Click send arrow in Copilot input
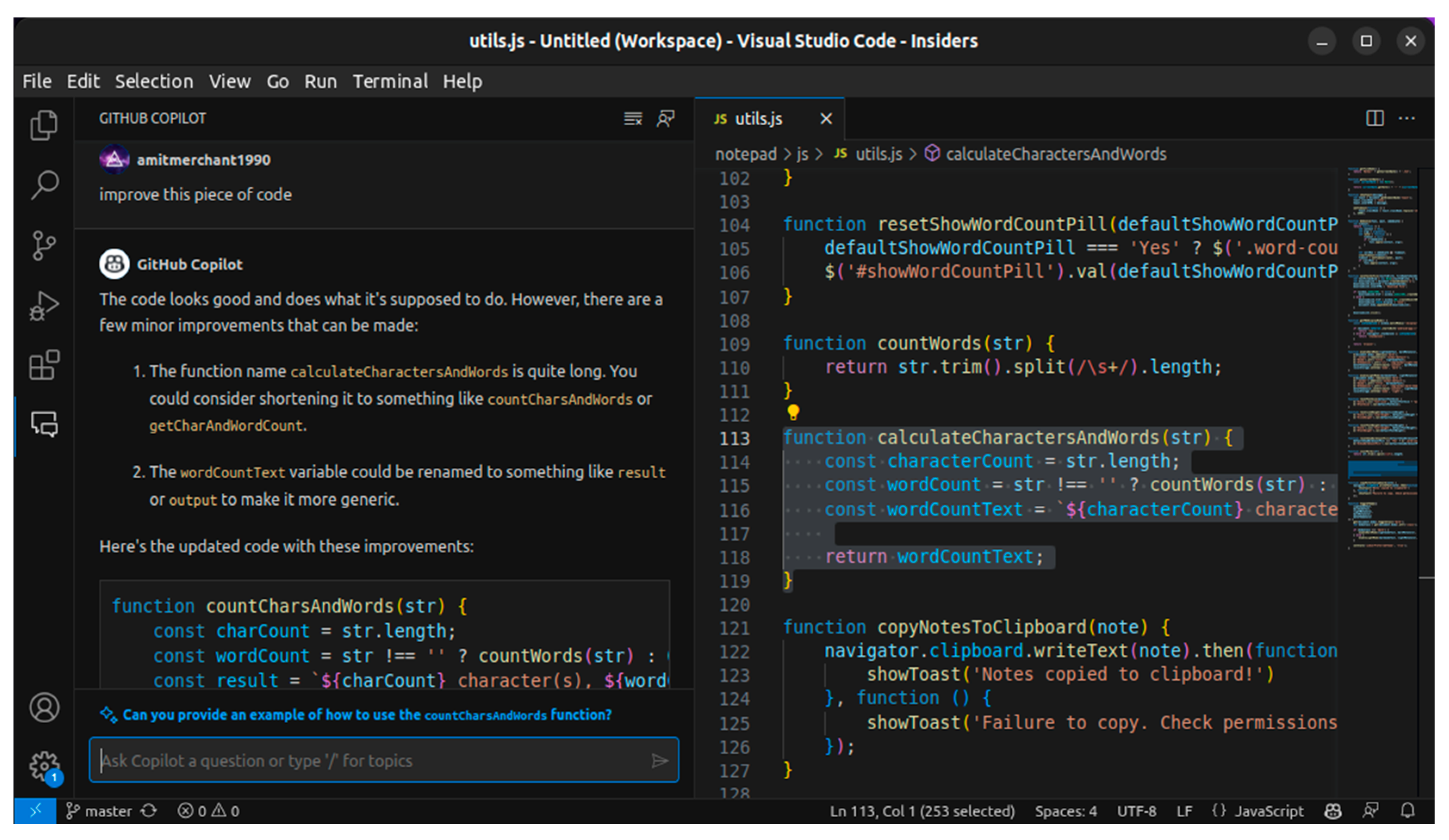Viewport: 1449px width, 840px height. (x=659, y=761)
